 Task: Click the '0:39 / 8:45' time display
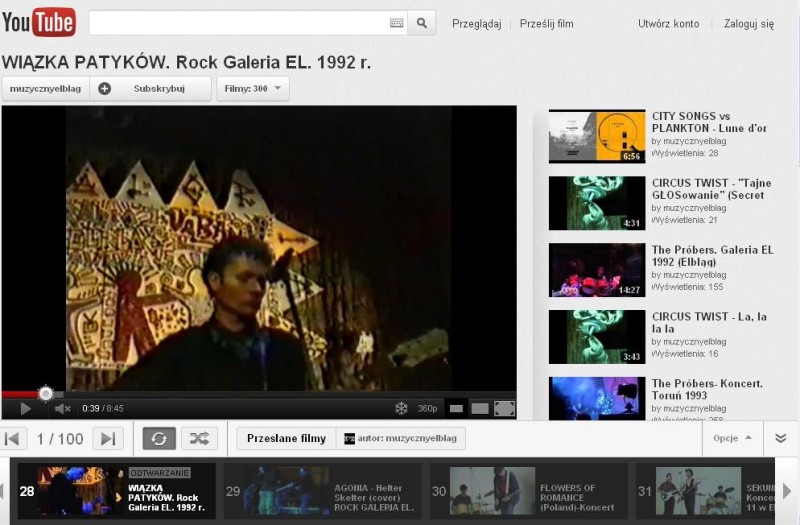[103, 409]
